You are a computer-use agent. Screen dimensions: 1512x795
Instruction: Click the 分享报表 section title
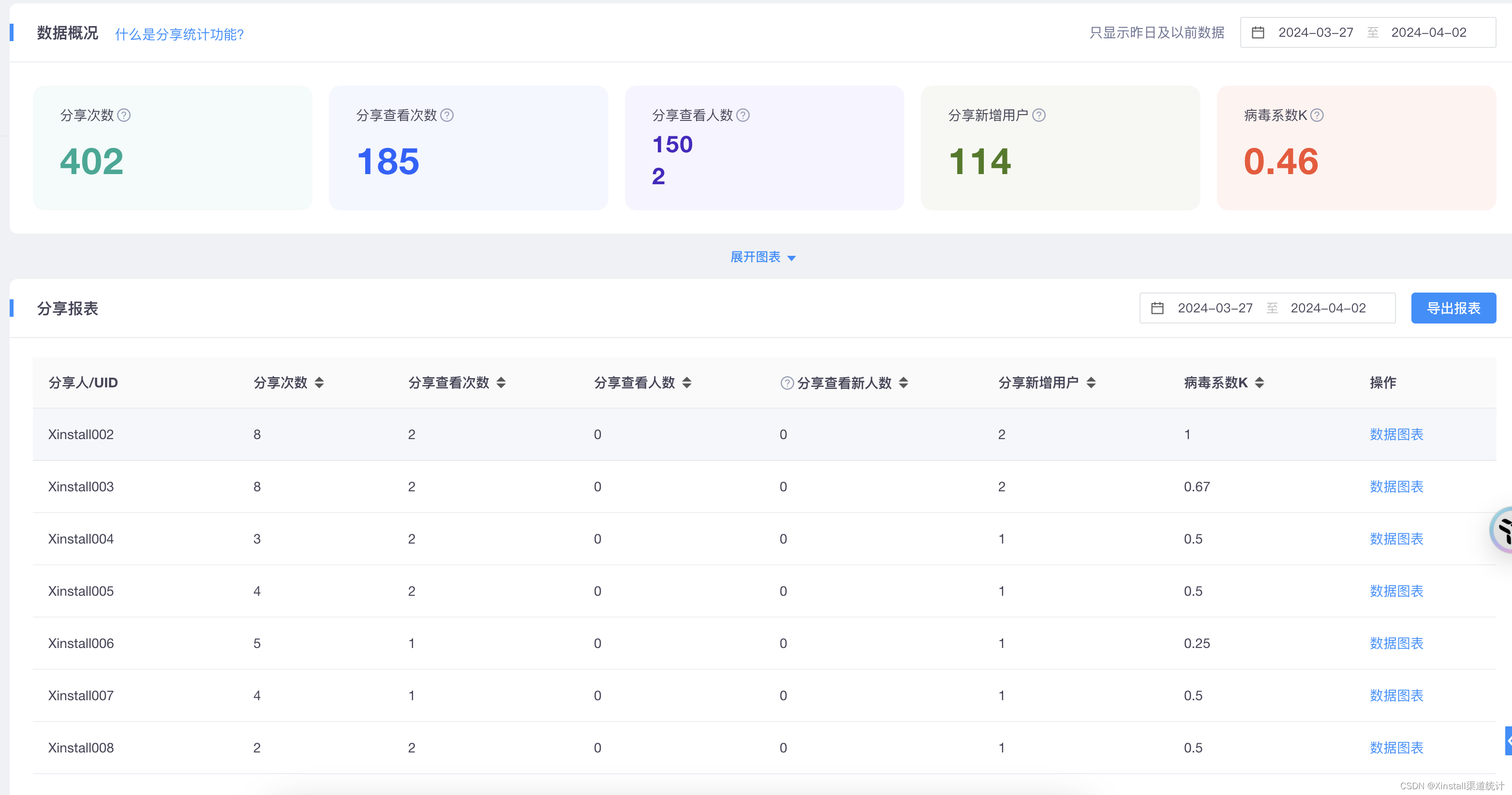(68, 309)
